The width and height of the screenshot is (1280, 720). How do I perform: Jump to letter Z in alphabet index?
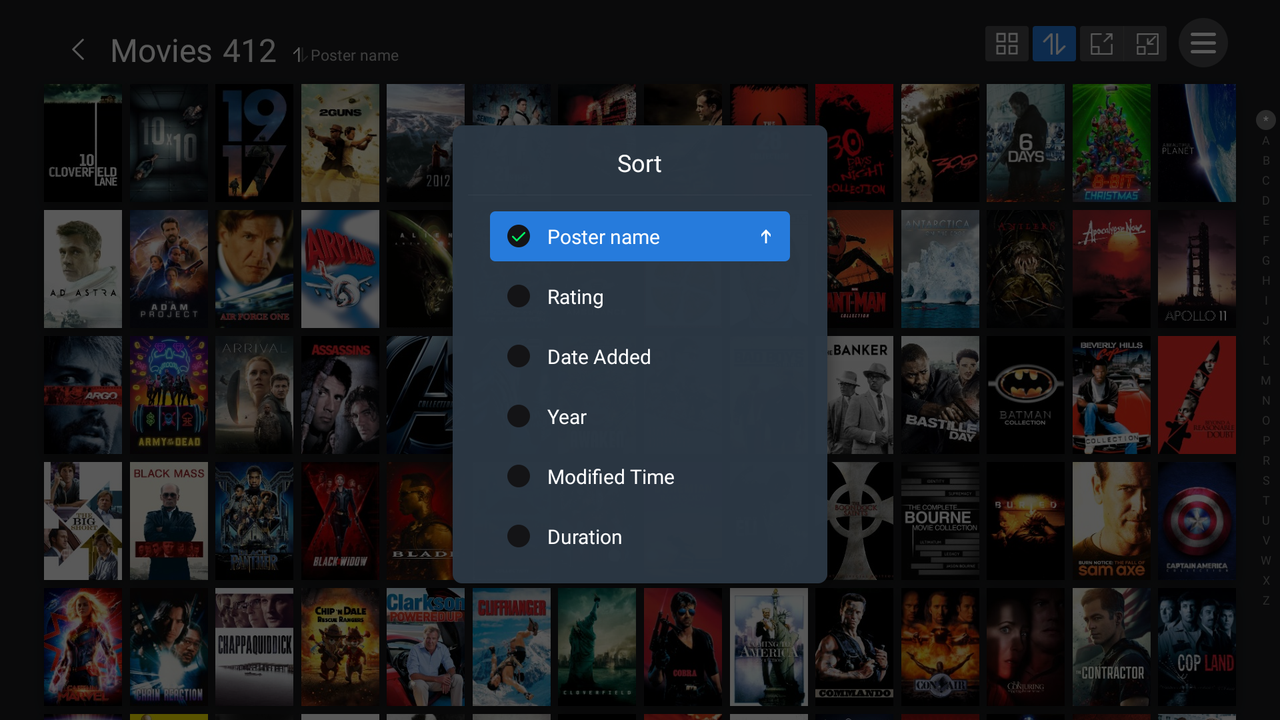tap(1266, 600)
